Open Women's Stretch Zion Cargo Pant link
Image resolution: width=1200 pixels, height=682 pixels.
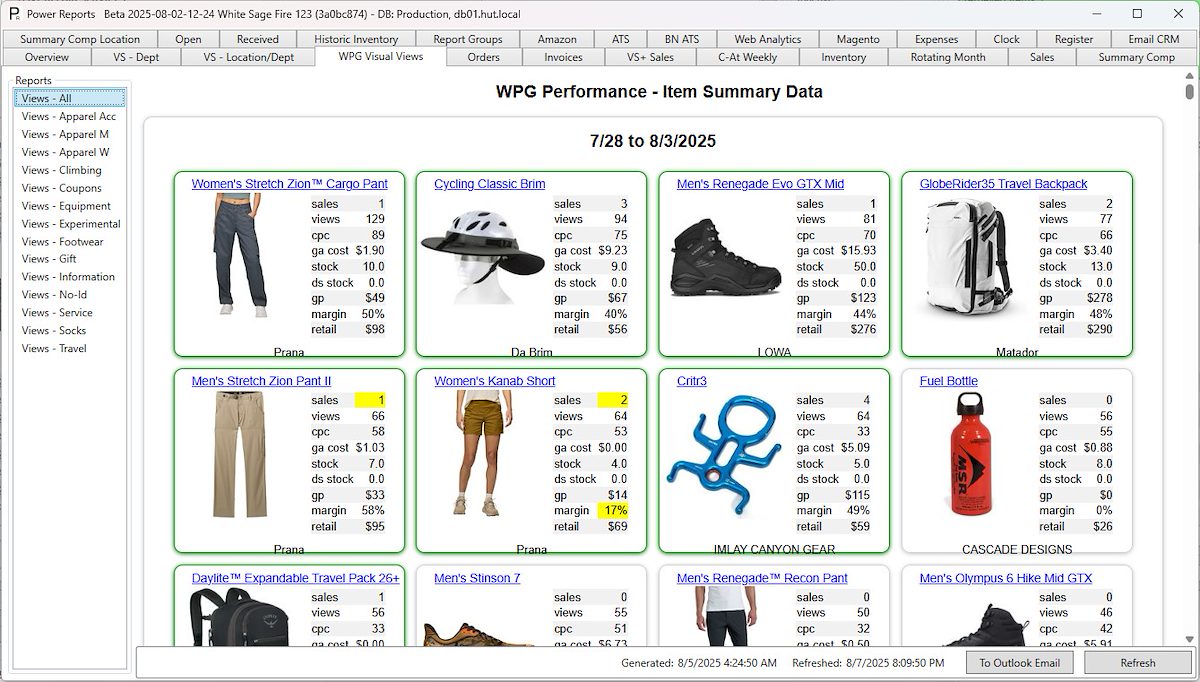click(290, 184)
